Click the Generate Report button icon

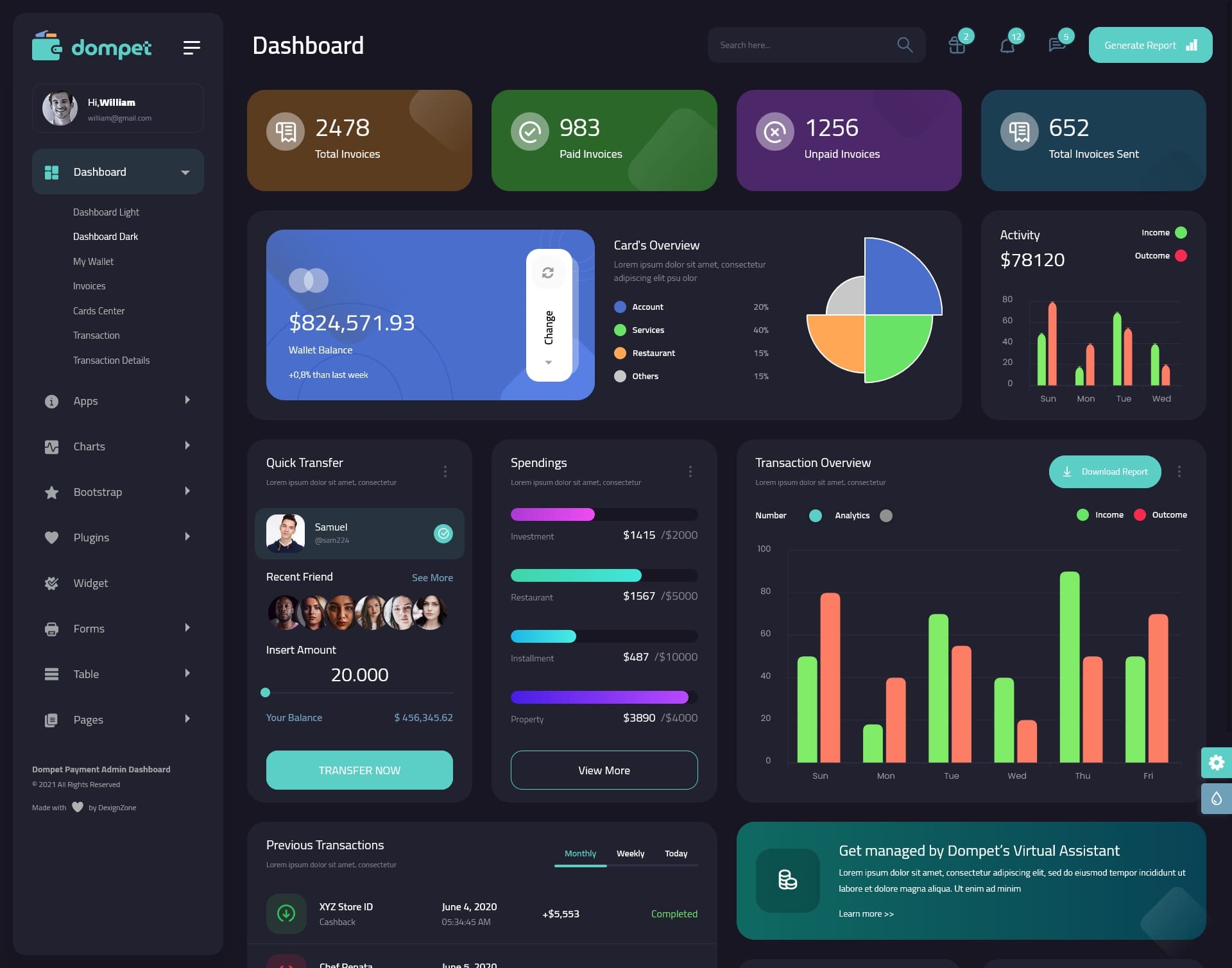pos(1191,45)
